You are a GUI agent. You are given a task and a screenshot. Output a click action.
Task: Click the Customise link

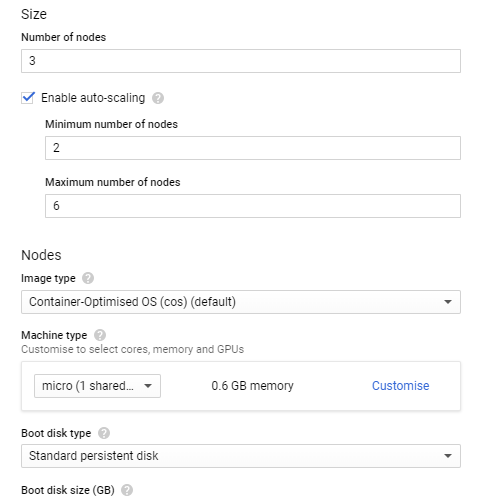click(401, 386)
